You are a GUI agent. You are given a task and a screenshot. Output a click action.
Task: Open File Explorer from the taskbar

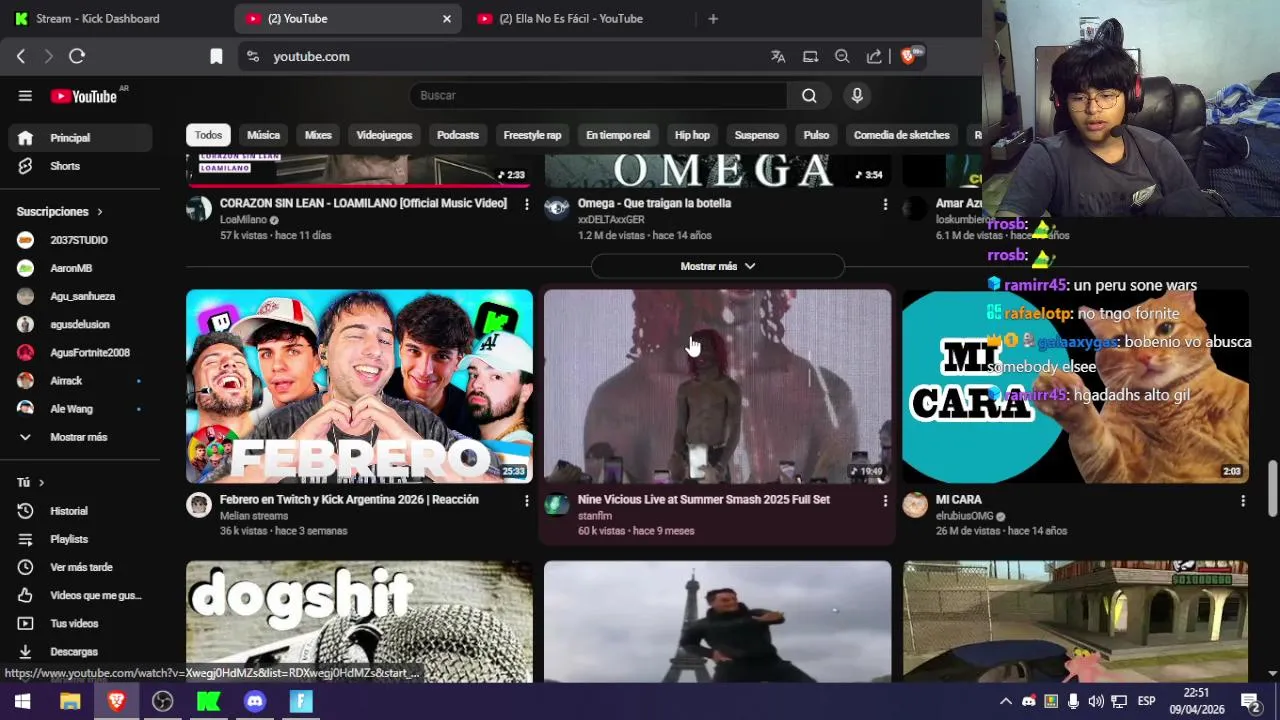[x=70, y=702]
